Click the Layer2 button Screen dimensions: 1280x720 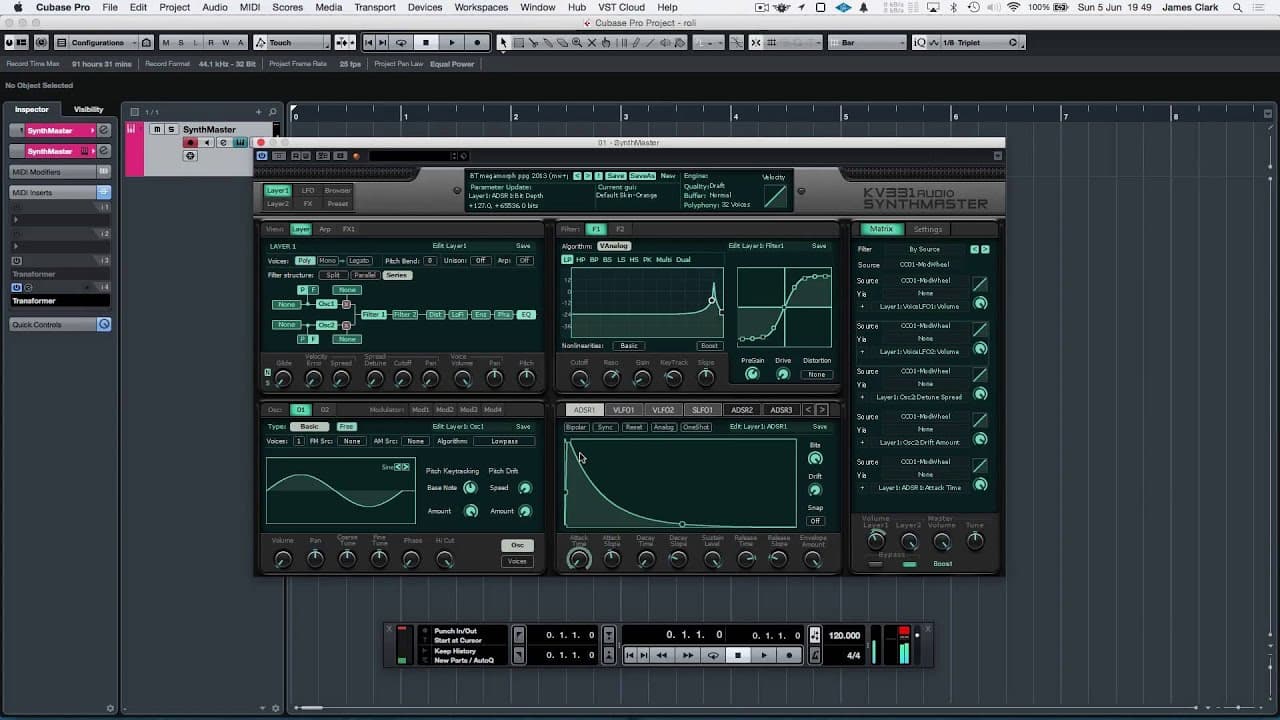277,204
